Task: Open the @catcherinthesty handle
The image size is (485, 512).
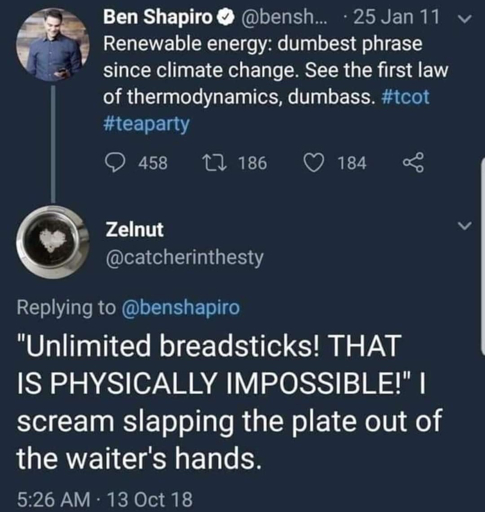Action: point(185,258)
